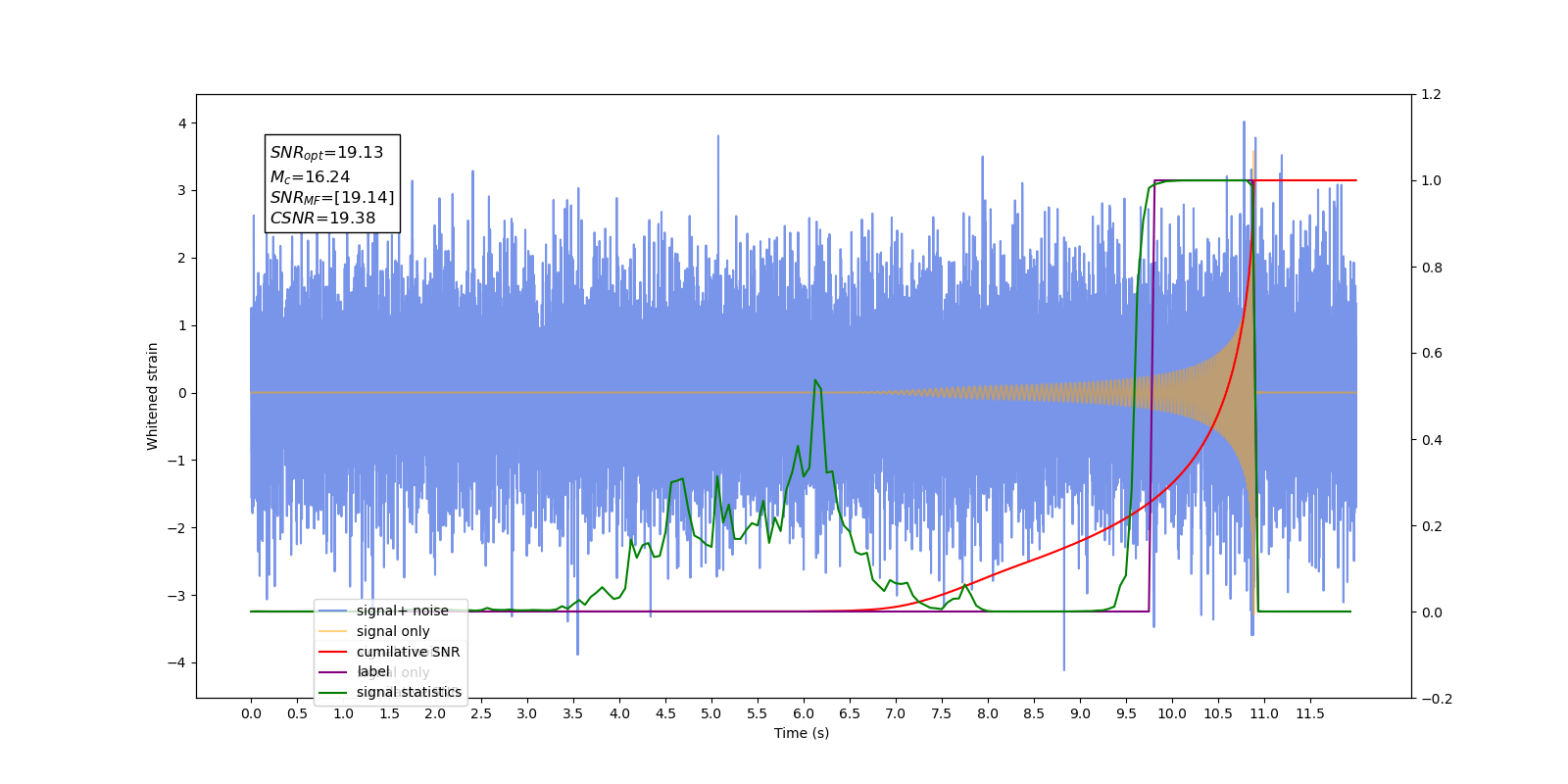
Task: Click the green 'signal statistics' legend line swatch
Action: [x=333, y=692]
